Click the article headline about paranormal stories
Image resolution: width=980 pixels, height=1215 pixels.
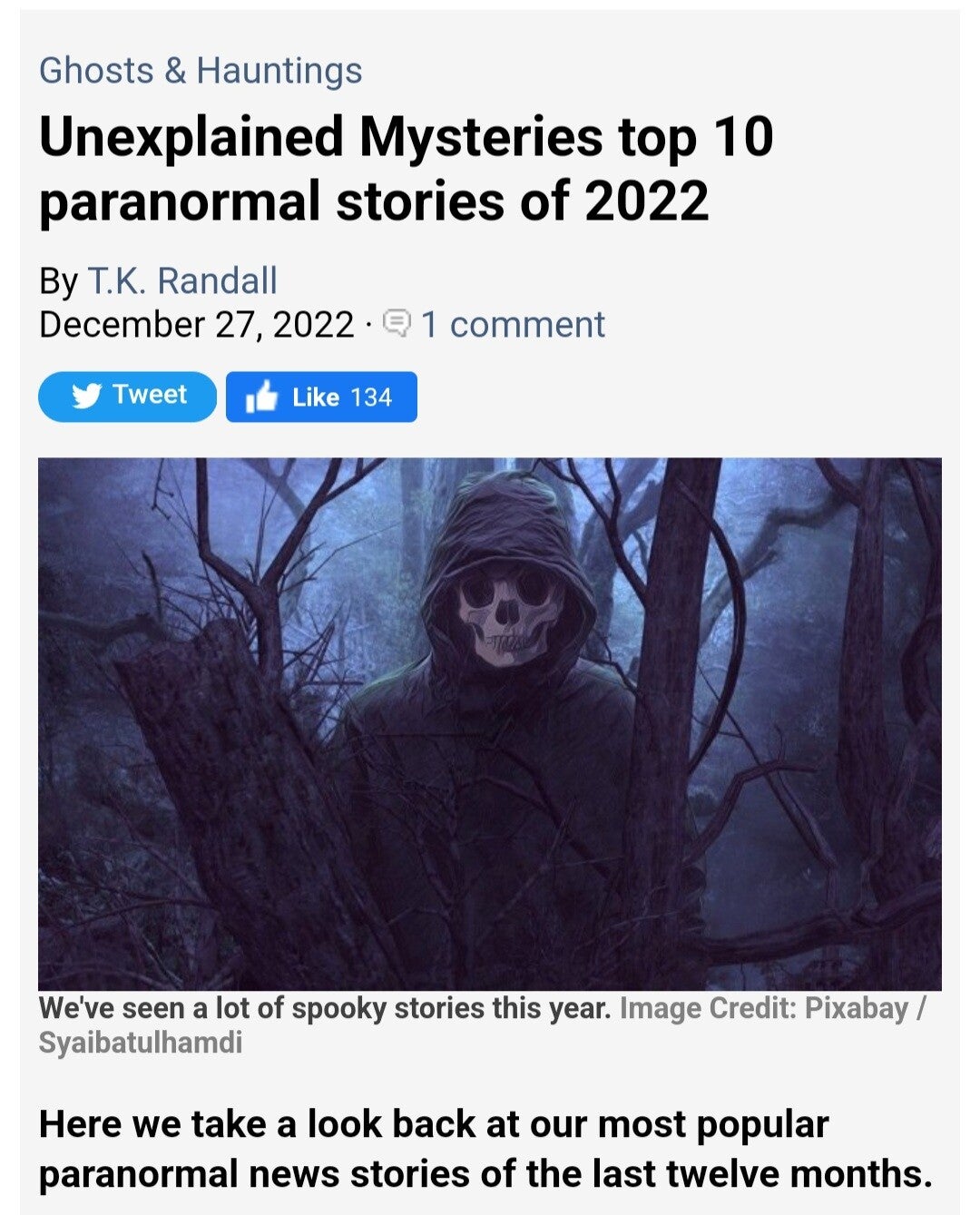point(407,168)
